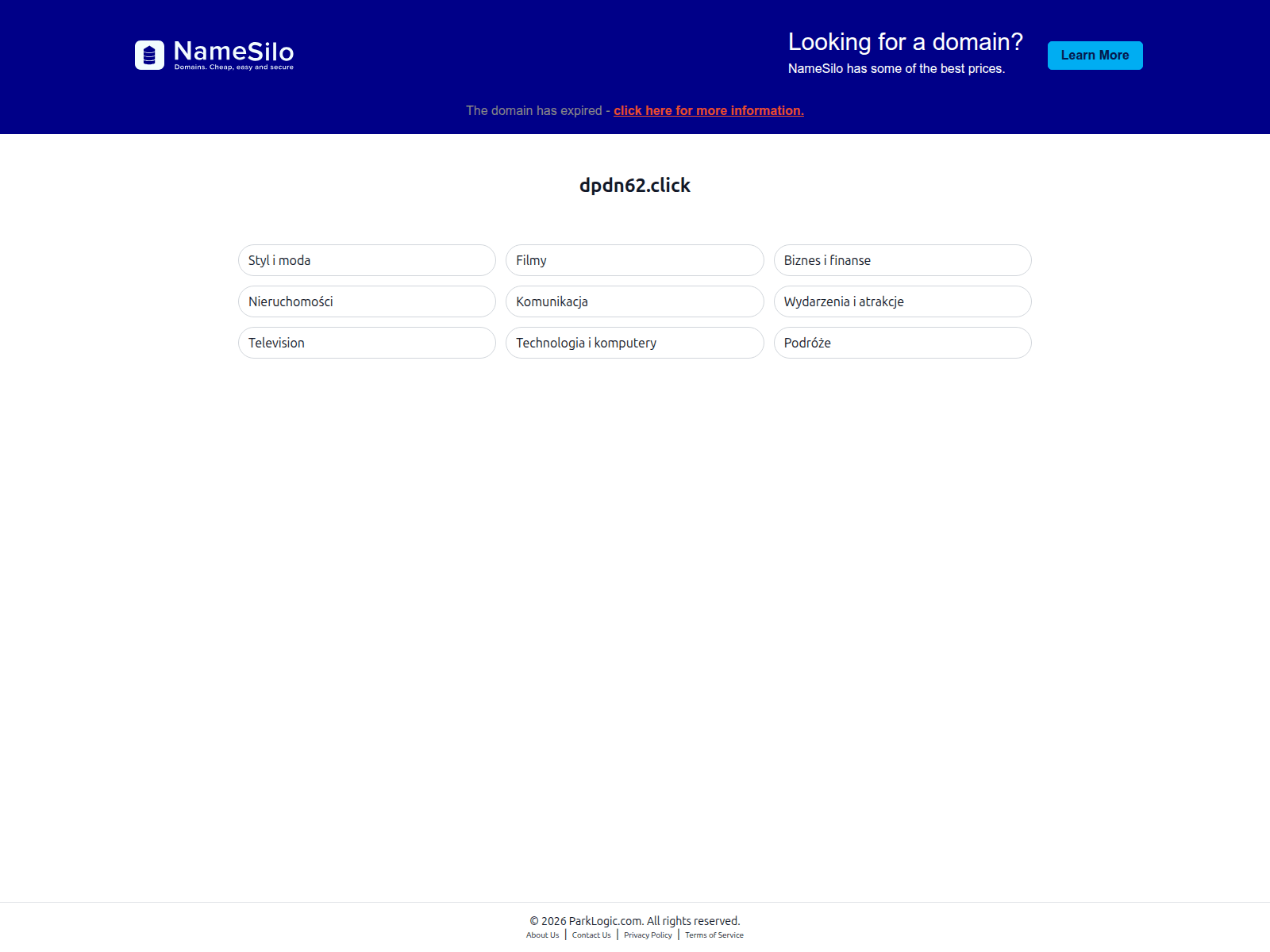Screen dimensions: 1270x952
Task: Open Wydarzenia i atrakcje category
Action: 902,301
